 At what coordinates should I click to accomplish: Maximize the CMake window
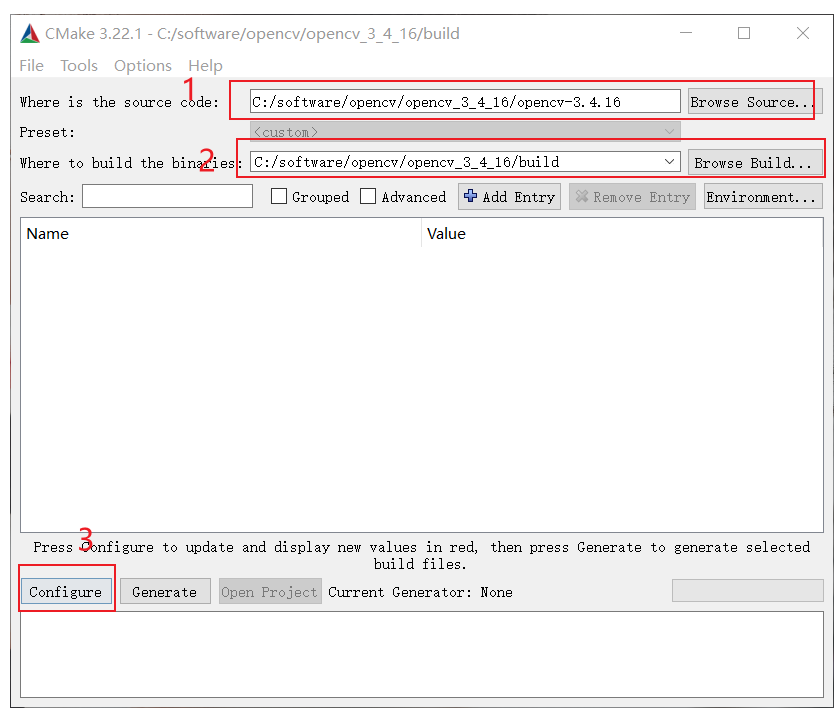tap(744, 33)
